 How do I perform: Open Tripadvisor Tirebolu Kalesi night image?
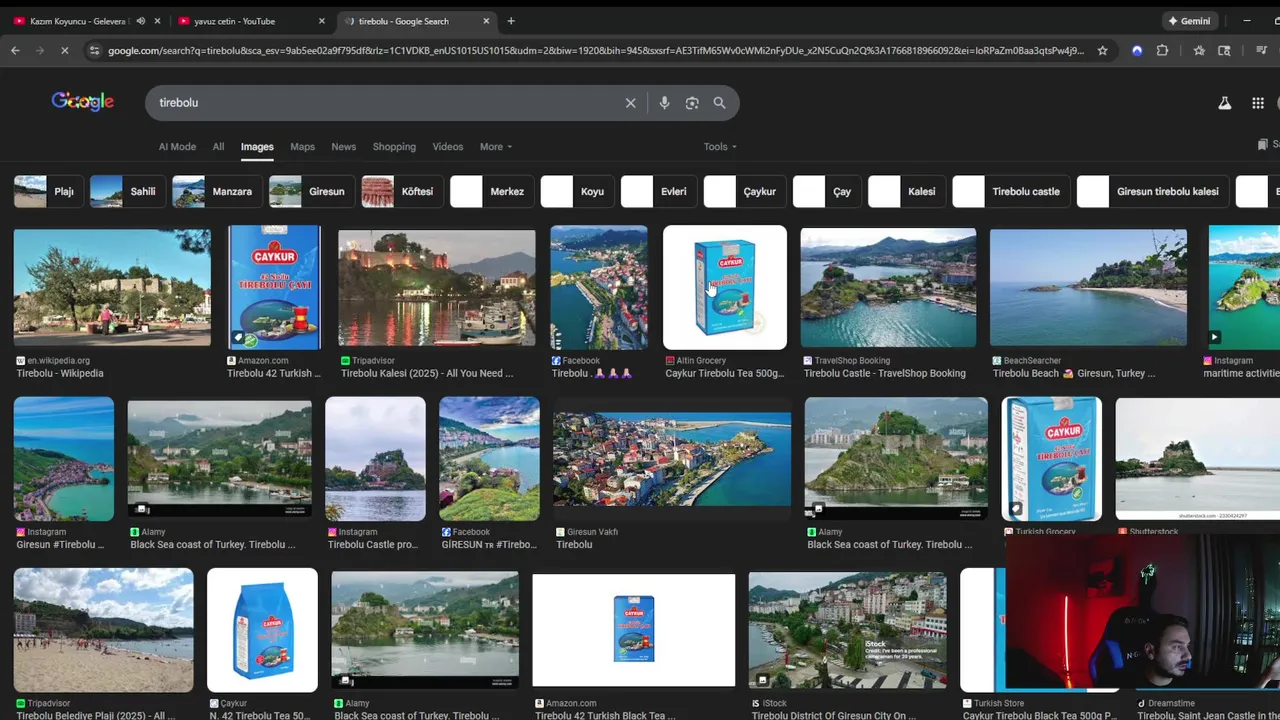click(436, 287)
